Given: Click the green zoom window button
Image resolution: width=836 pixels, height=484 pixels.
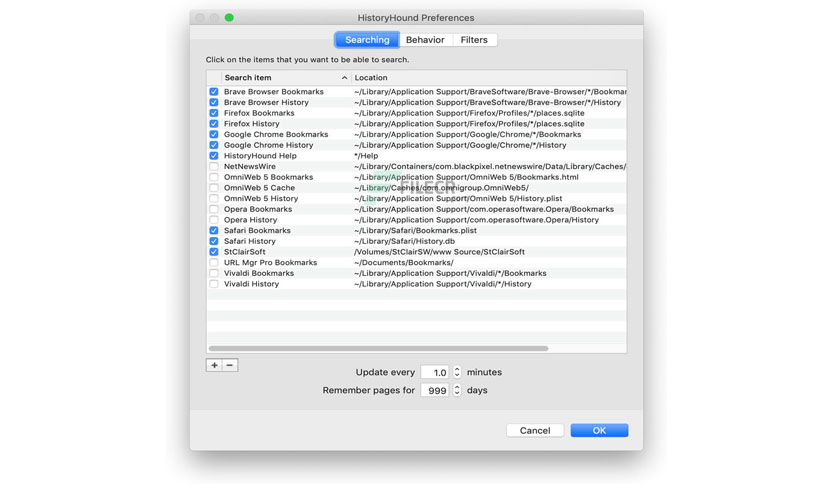Looking at the screenshot, I should [229, 18].
